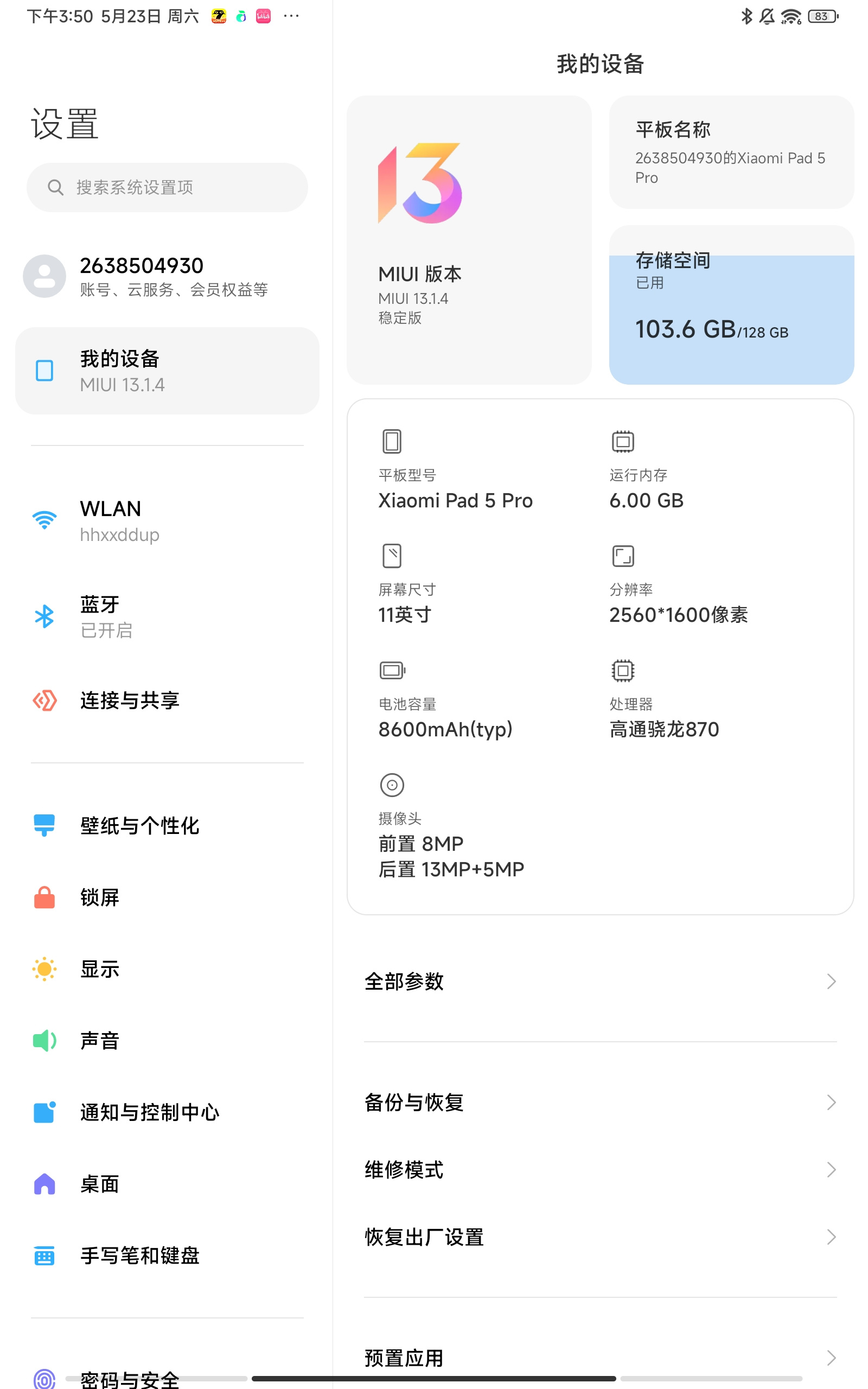Screen dimensions: 868x1389
Task: Tap the account avatar icon
Action: [44, 276]
